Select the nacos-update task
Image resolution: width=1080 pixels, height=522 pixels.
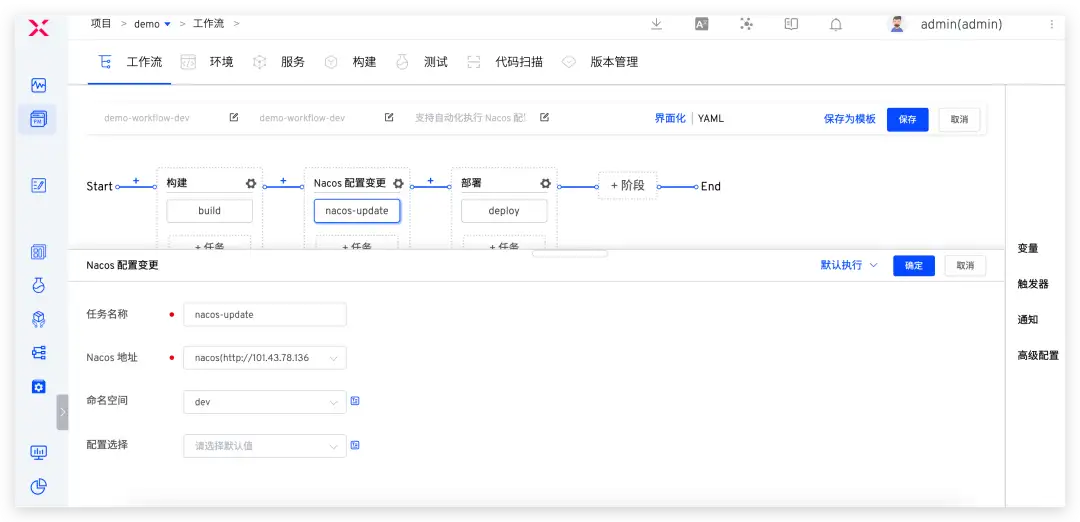pos(357,211)
